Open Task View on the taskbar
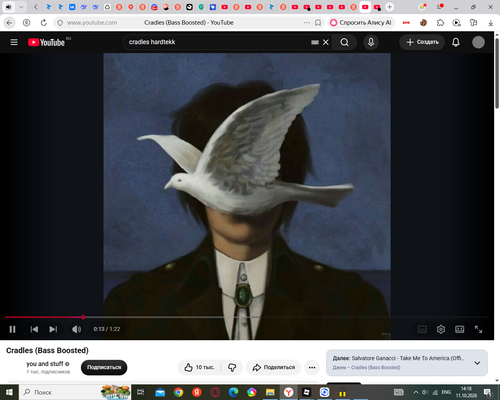 tap(140, 392)
